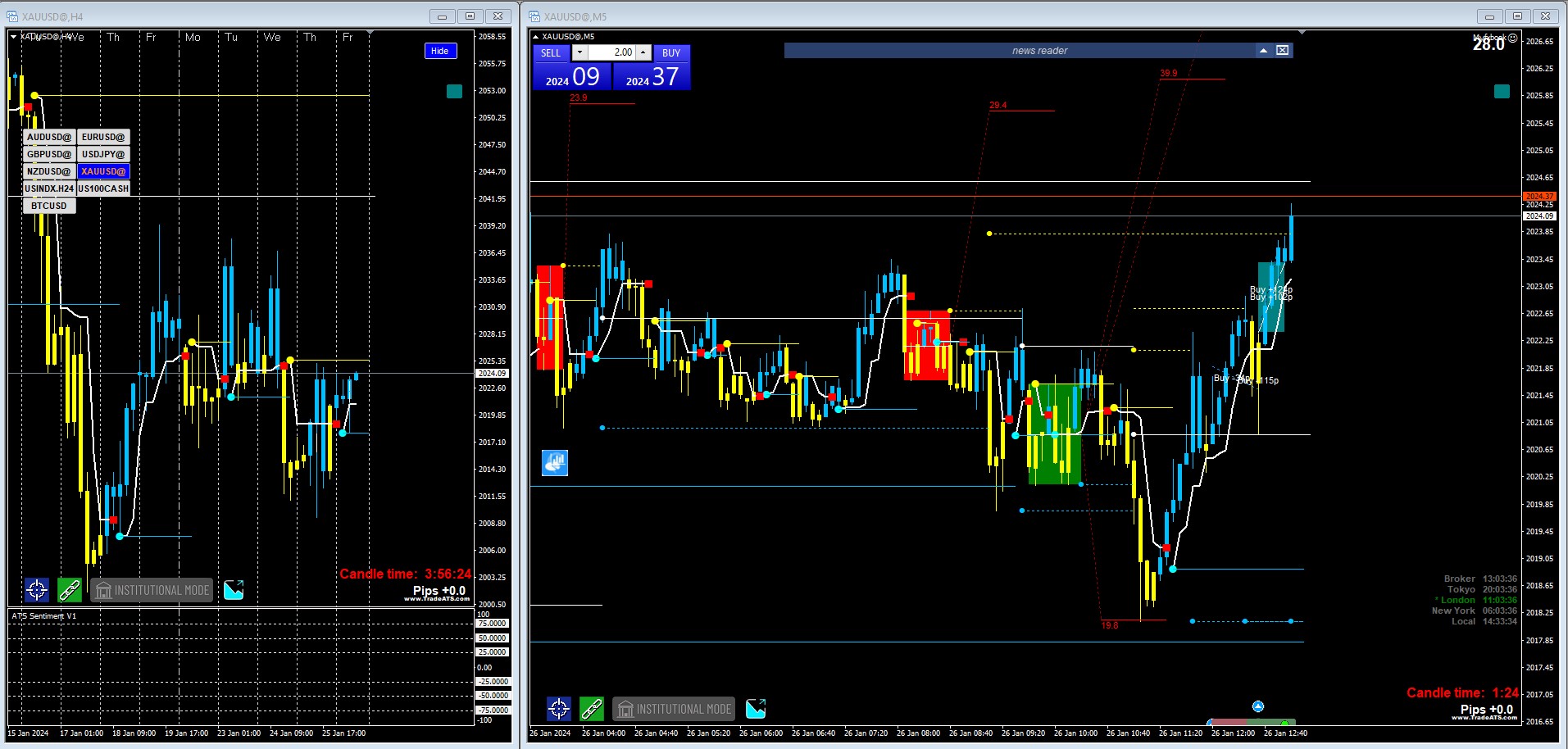Click teal square marker in M5 chart
Screen dimensions: 1568x749
(1502, 91)
